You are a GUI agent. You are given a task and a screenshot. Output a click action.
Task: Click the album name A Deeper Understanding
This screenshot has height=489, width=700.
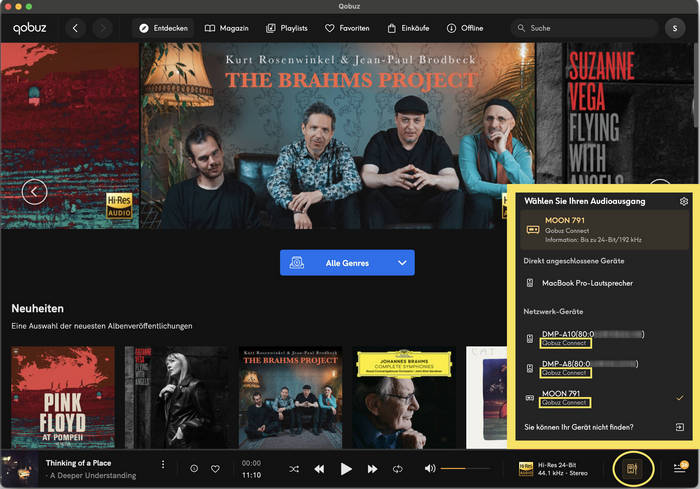tap(93, 476)
